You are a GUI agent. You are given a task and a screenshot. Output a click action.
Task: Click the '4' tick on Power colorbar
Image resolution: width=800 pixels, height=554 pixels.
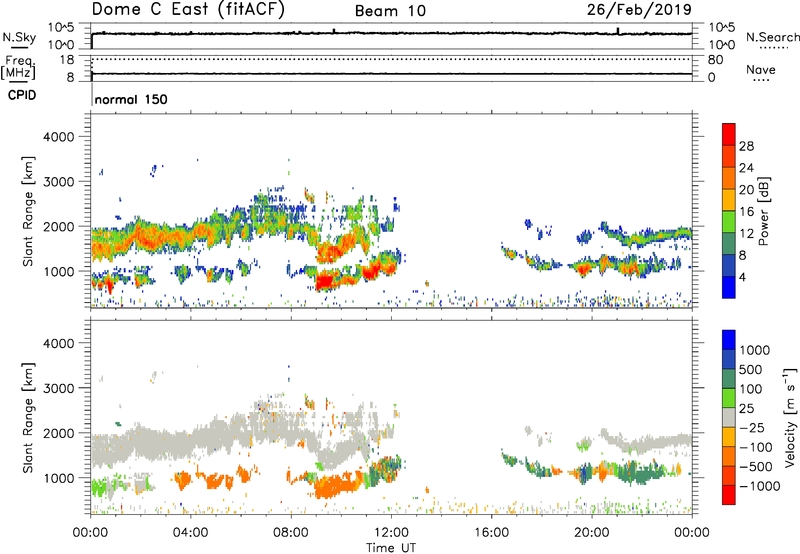[x=743, y=278]
